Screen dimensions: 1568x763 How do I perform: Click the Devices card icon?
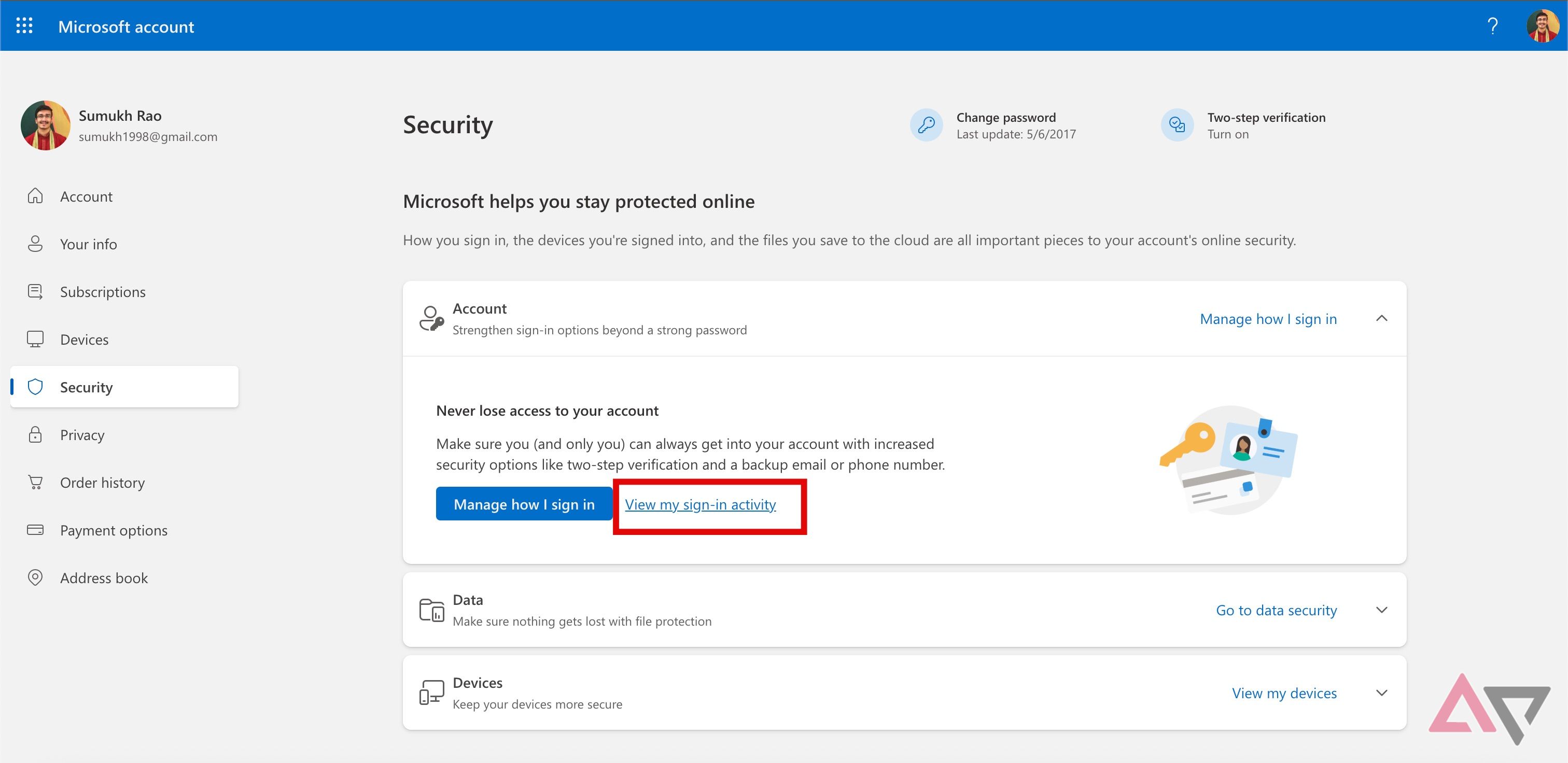(x=431, y=693)
